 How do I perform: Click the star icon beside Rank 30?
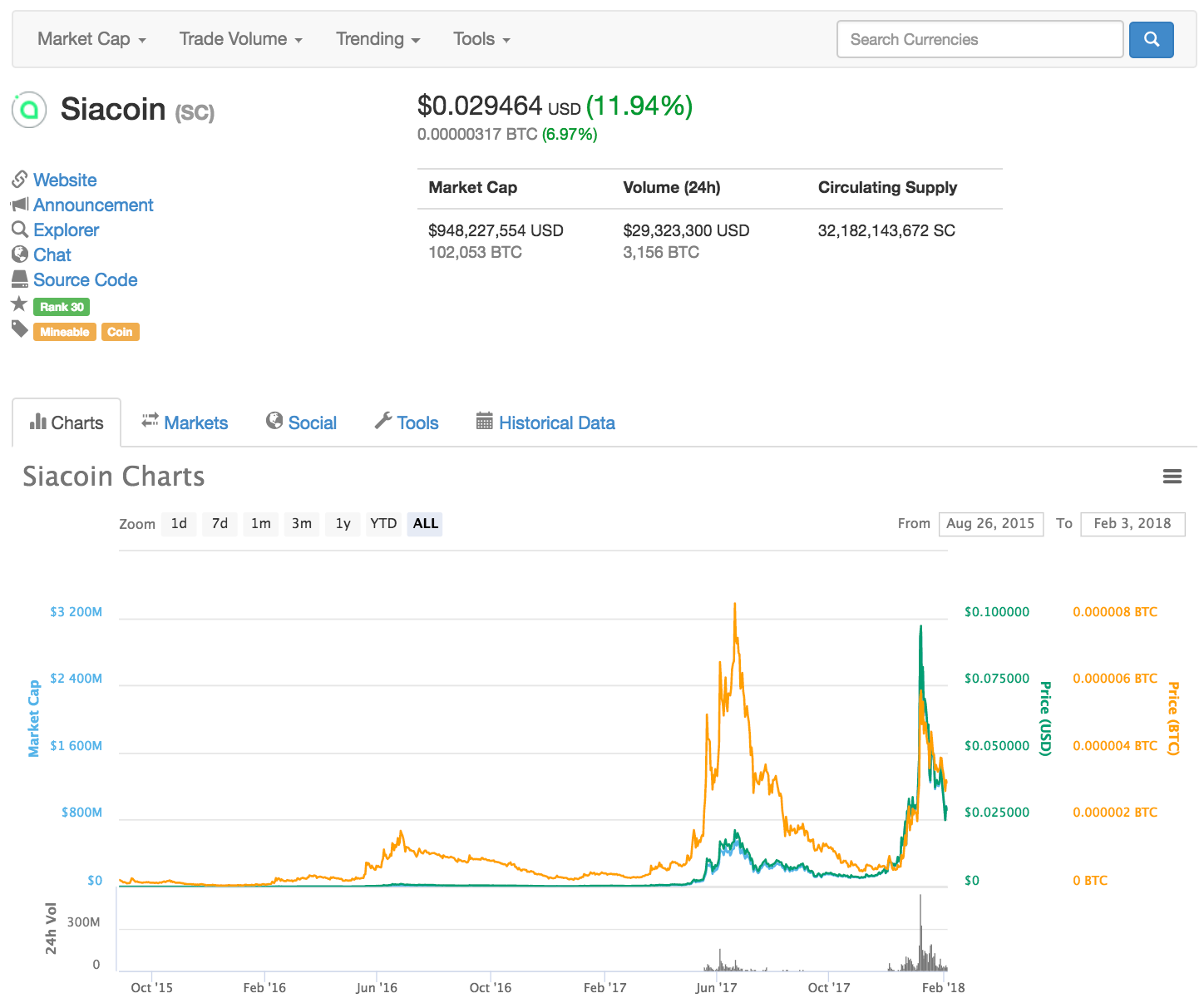click(19, 304)
